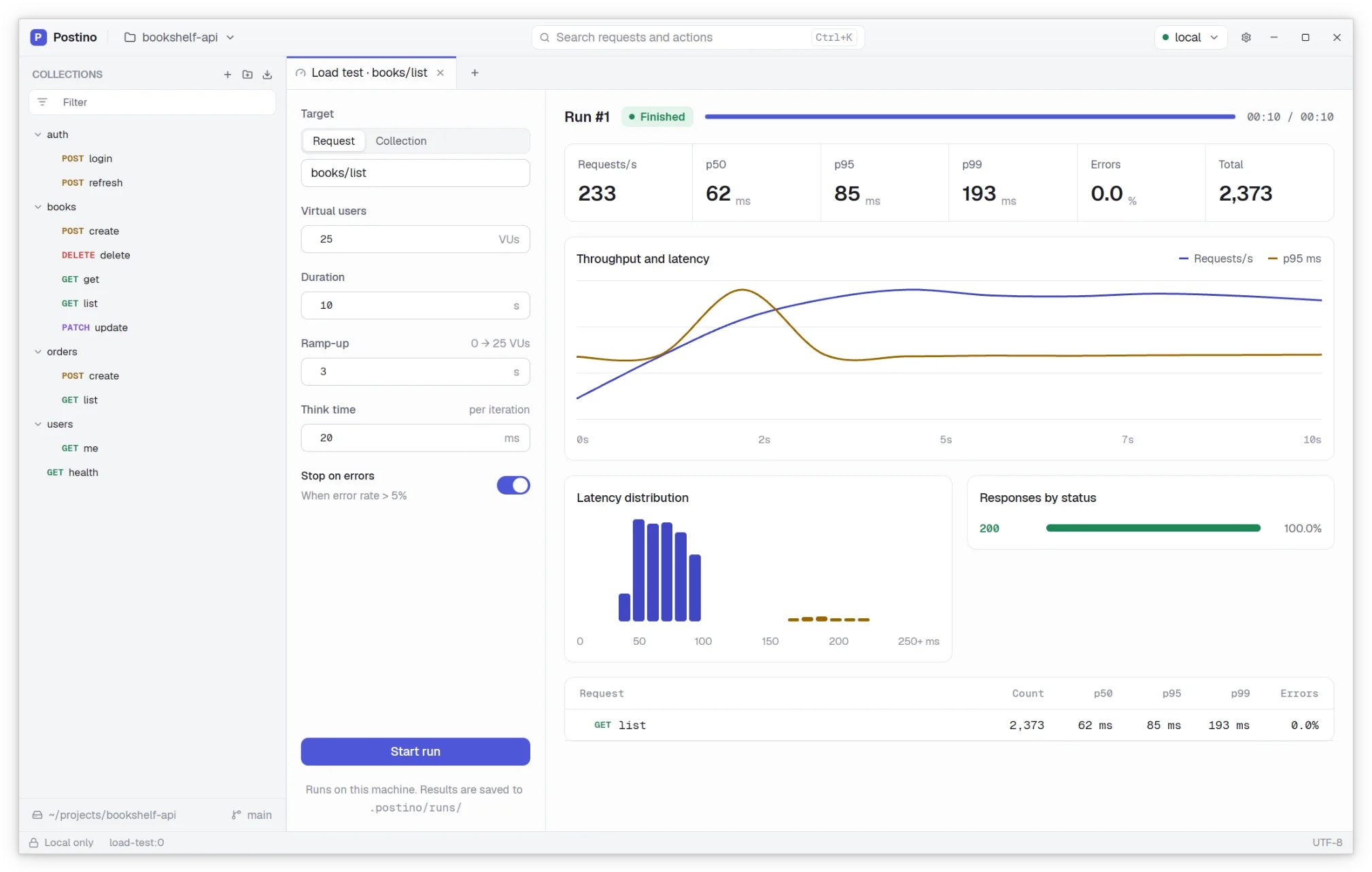Image resolution: width=1372 pixels, height=872 pixels.
Task: Click the Virtual users input field
Action: [415, 239]
